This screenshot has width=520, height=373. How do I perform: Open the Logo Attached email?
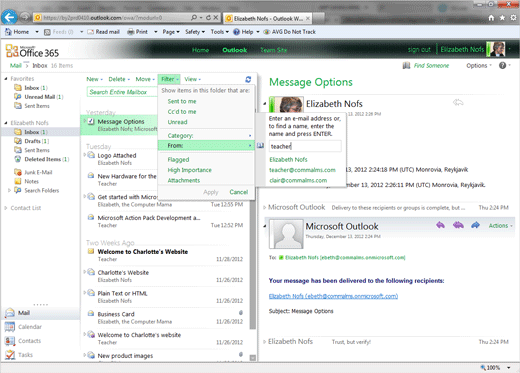click(120, 159)
